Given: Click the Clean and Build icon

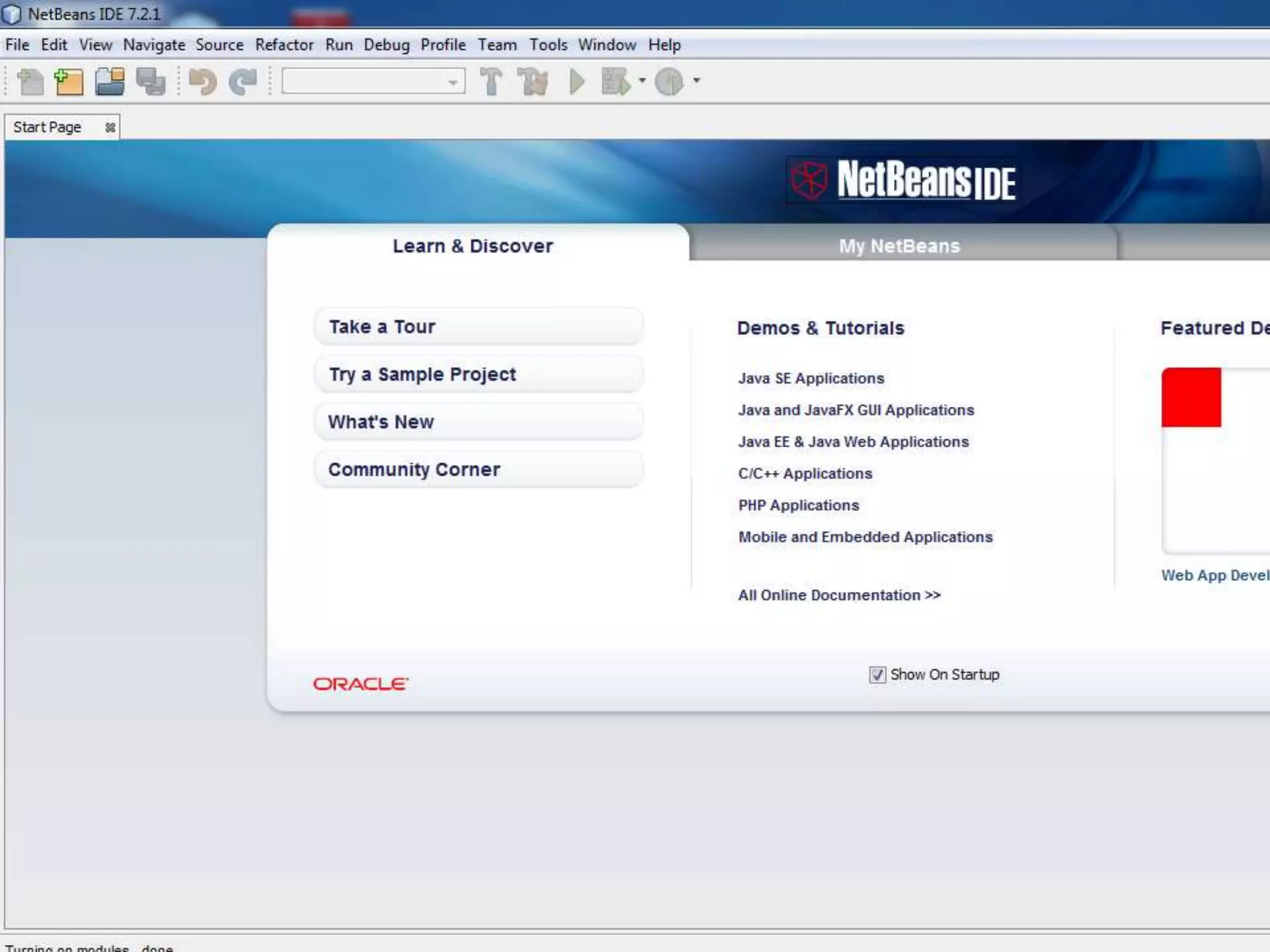Looking at the screenshot, I should pos(533,82).
